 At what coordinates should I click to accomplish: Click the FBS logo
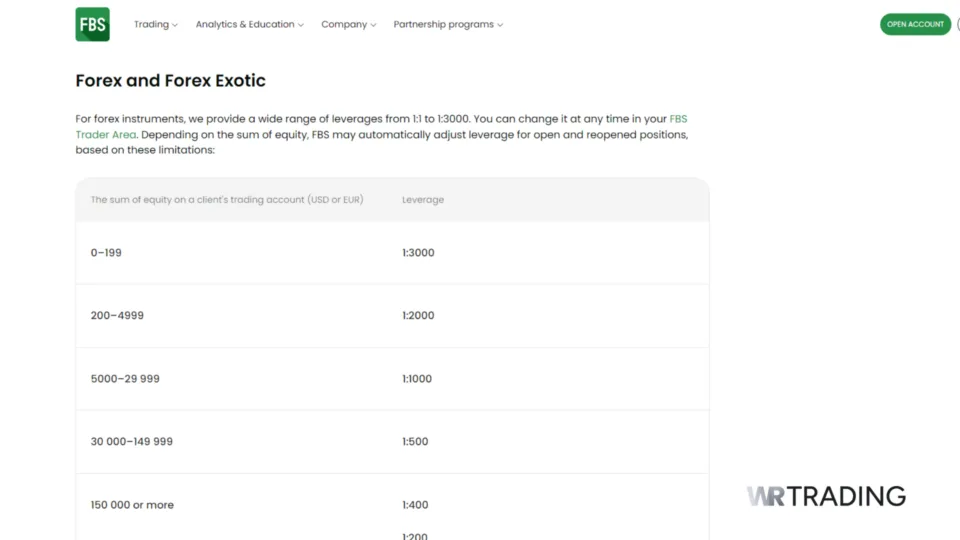coord(92,24)
